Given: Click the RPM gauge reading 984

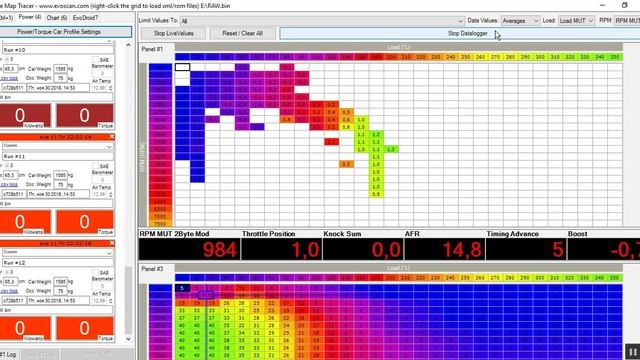Looking at the screenshot, I should click(x=189, y=249).
